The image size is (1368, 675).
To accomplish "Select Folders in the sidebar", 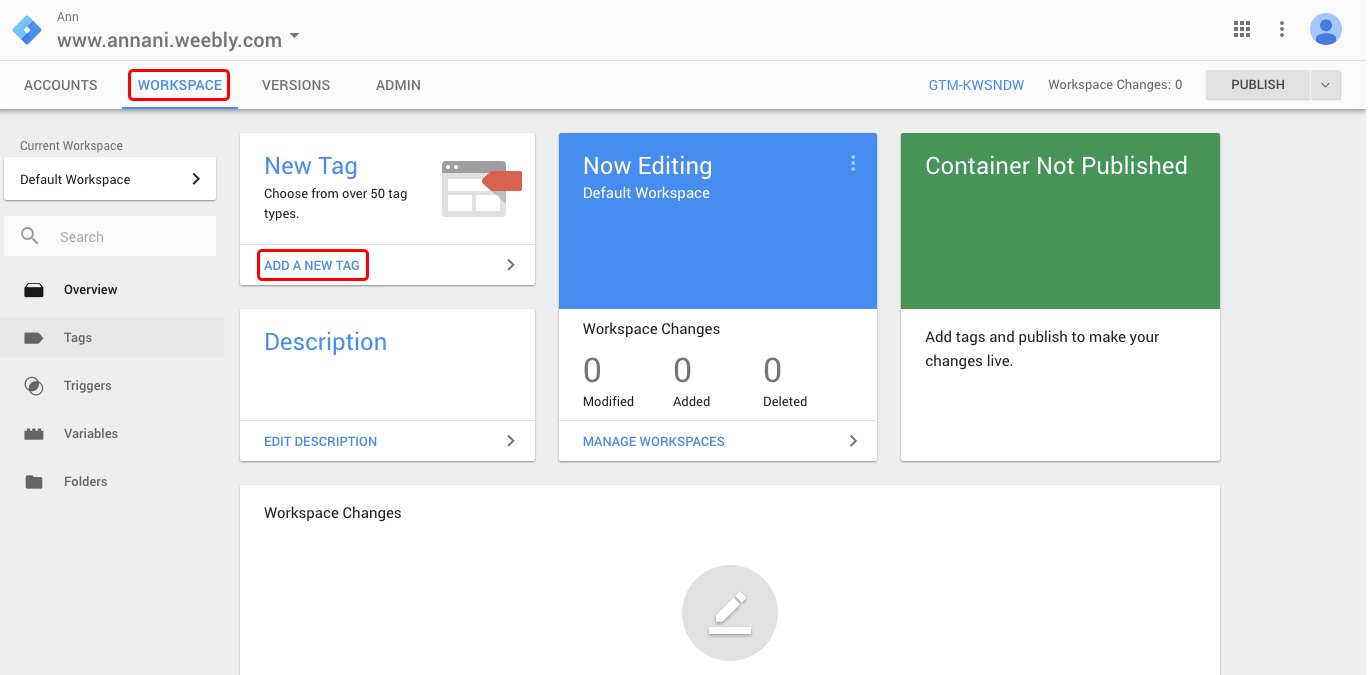I will click(112, 482).
